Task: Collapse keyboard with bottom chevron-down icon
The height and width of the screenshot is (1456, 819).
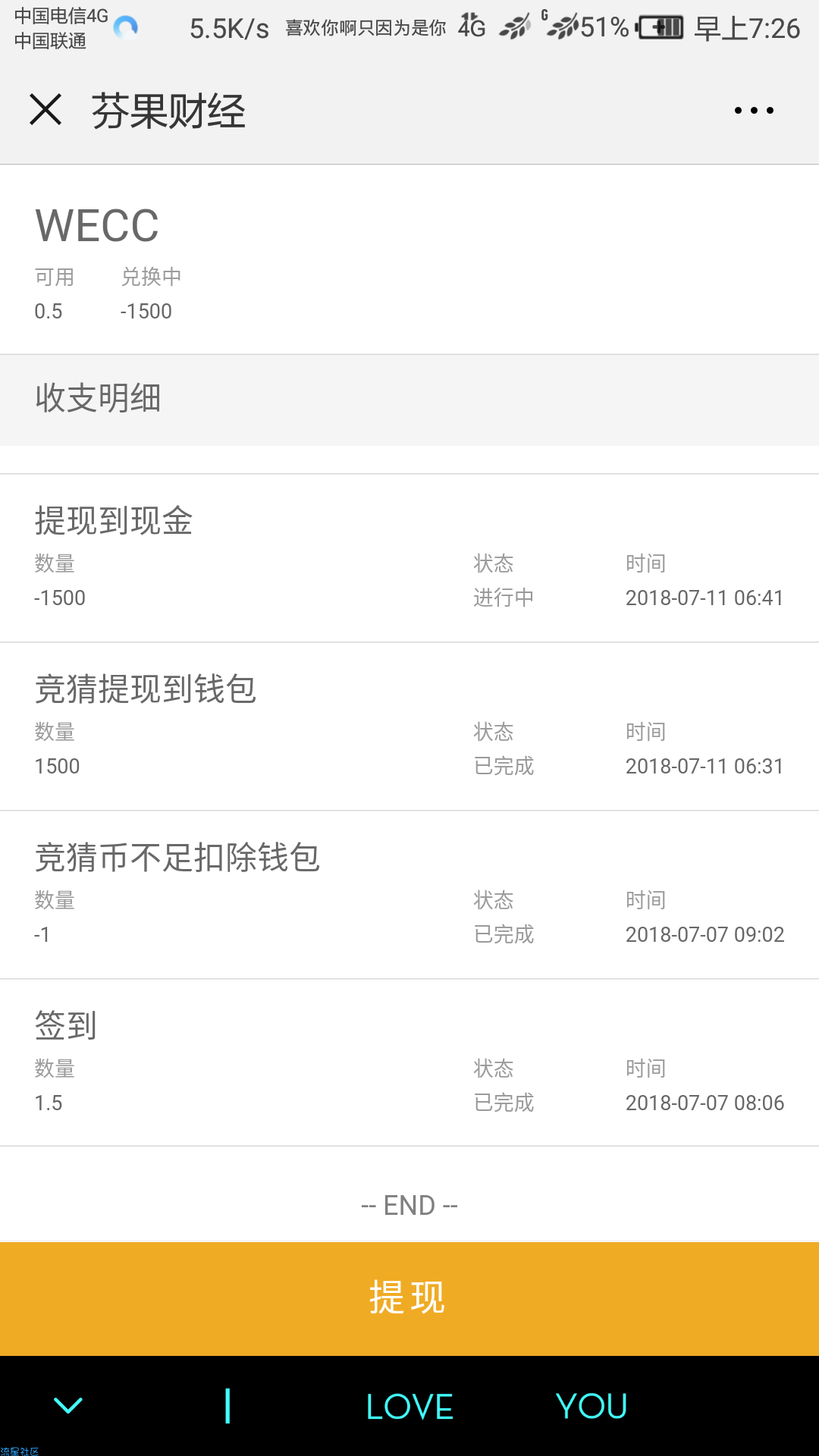Action: [68, 1406]
